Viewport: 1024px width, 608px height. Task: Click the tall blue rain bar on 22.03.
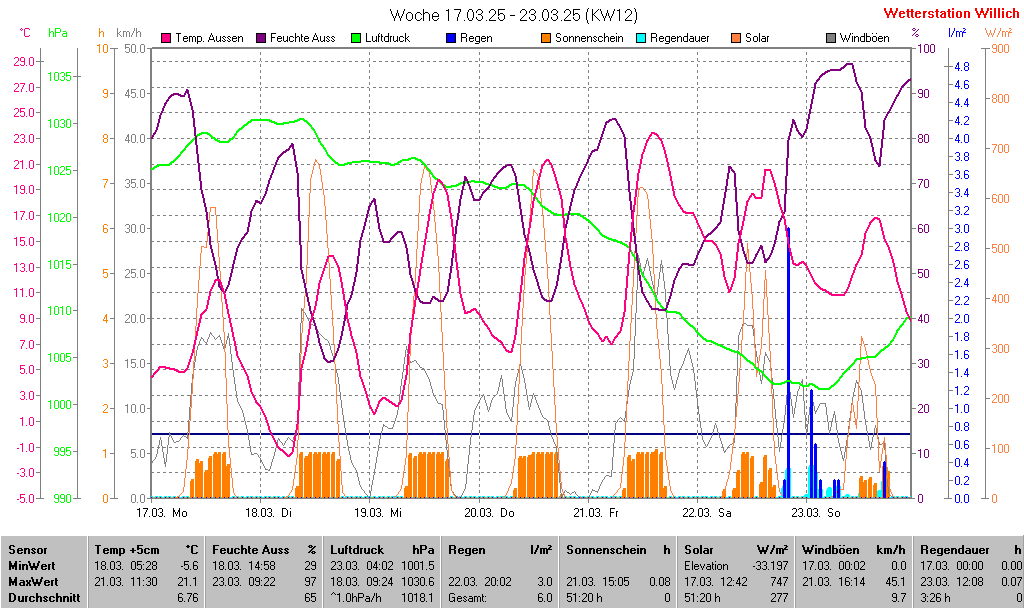(788, 362)
